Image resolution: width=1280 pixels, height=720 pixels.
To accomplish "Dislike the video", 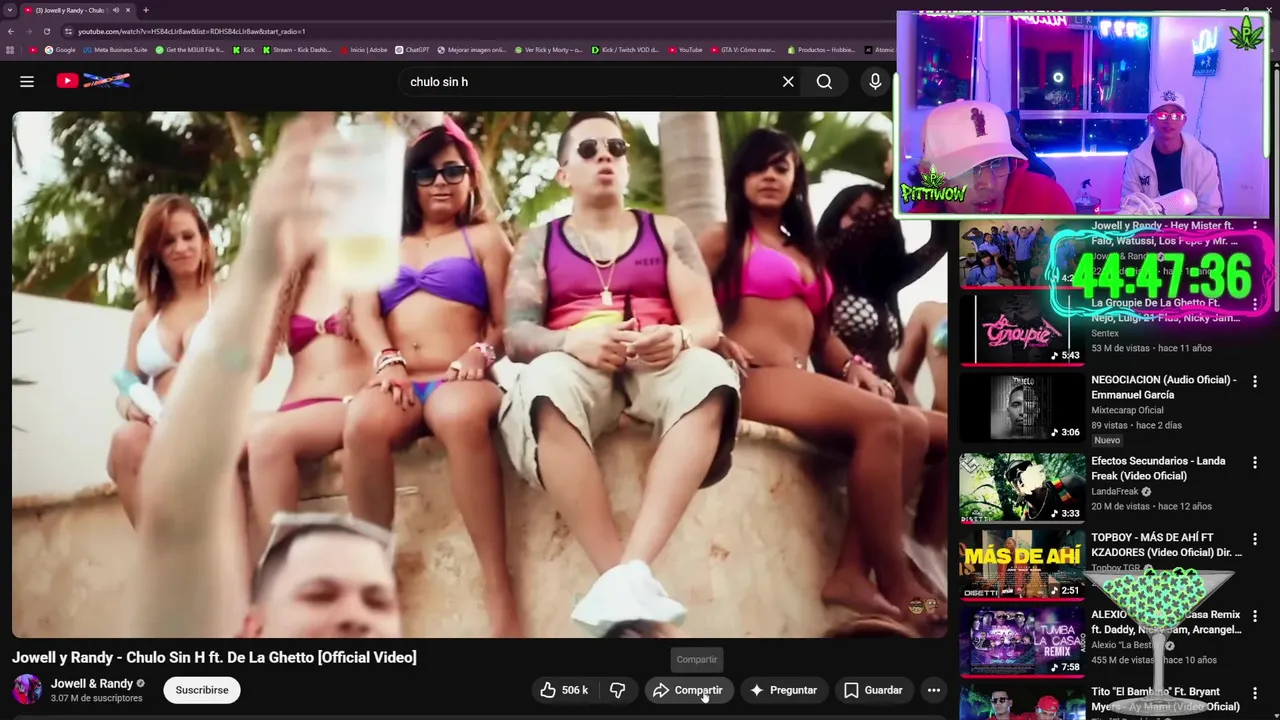I will 617,690.
